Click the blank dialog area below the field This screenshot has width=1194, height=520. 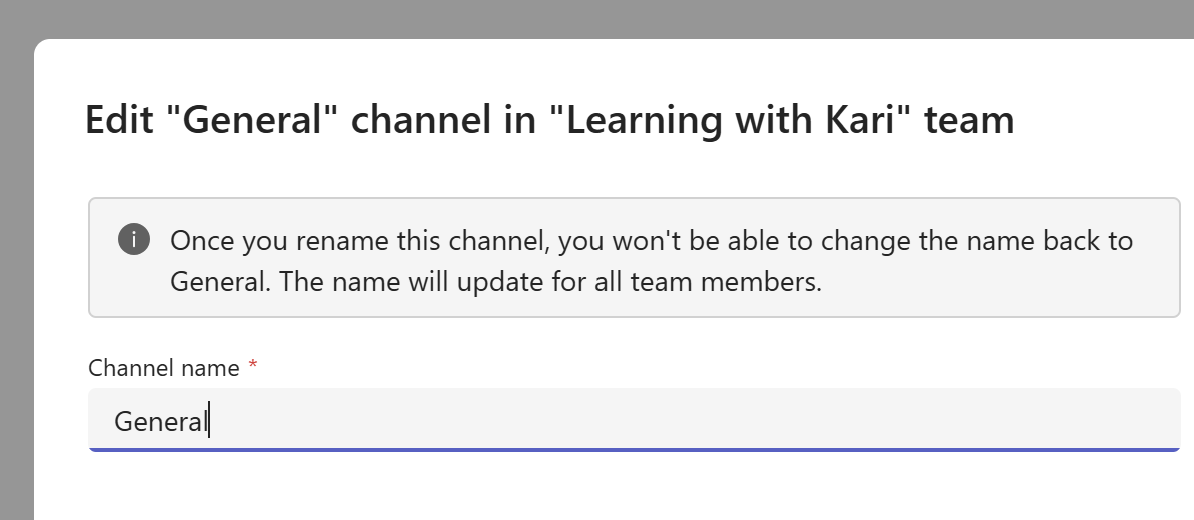(x=600, y=490)
